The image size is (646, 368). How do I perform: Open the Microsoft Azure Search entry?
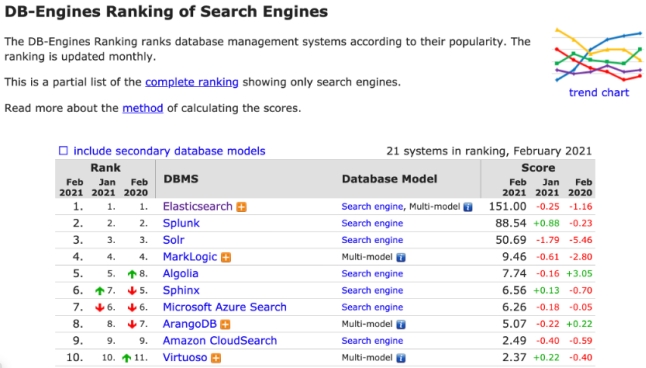coord(225,307)
